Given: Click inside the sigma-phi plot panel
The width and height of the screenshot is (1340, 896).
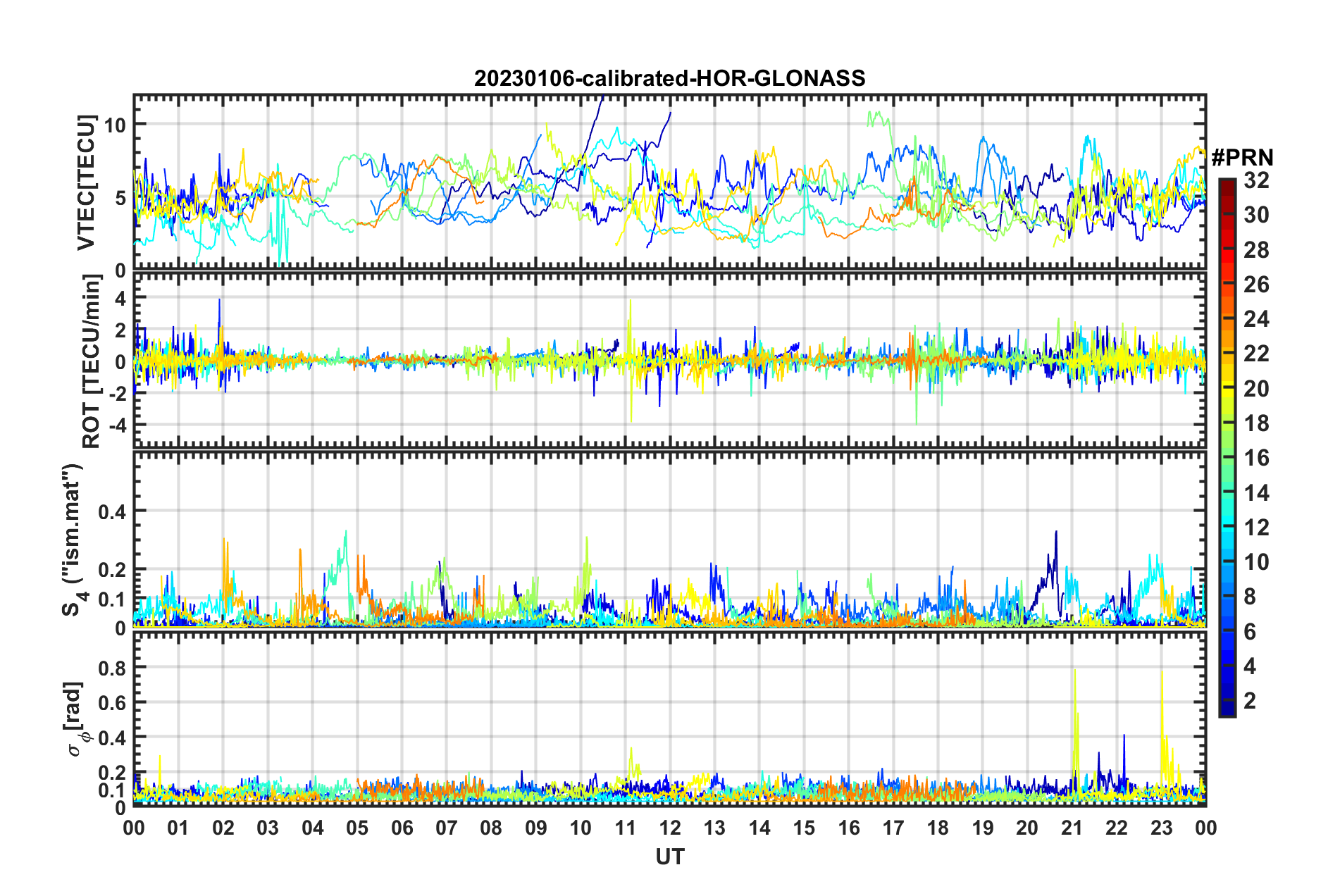Looking at the screenshot, I should point(670,718).
